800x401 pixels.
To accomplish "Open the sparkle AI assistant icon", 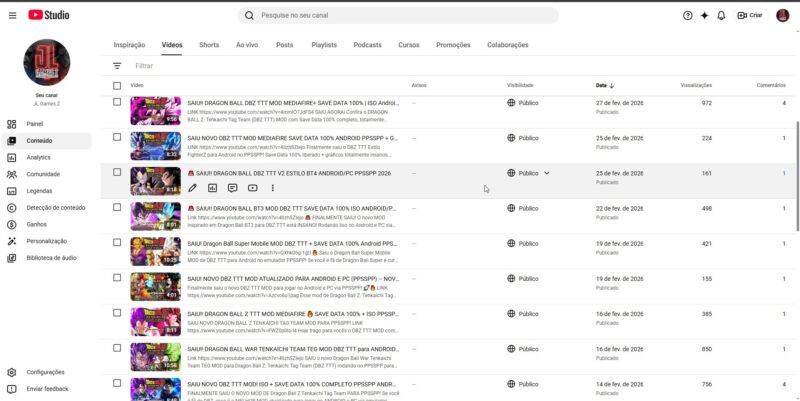I will (705, 15).
